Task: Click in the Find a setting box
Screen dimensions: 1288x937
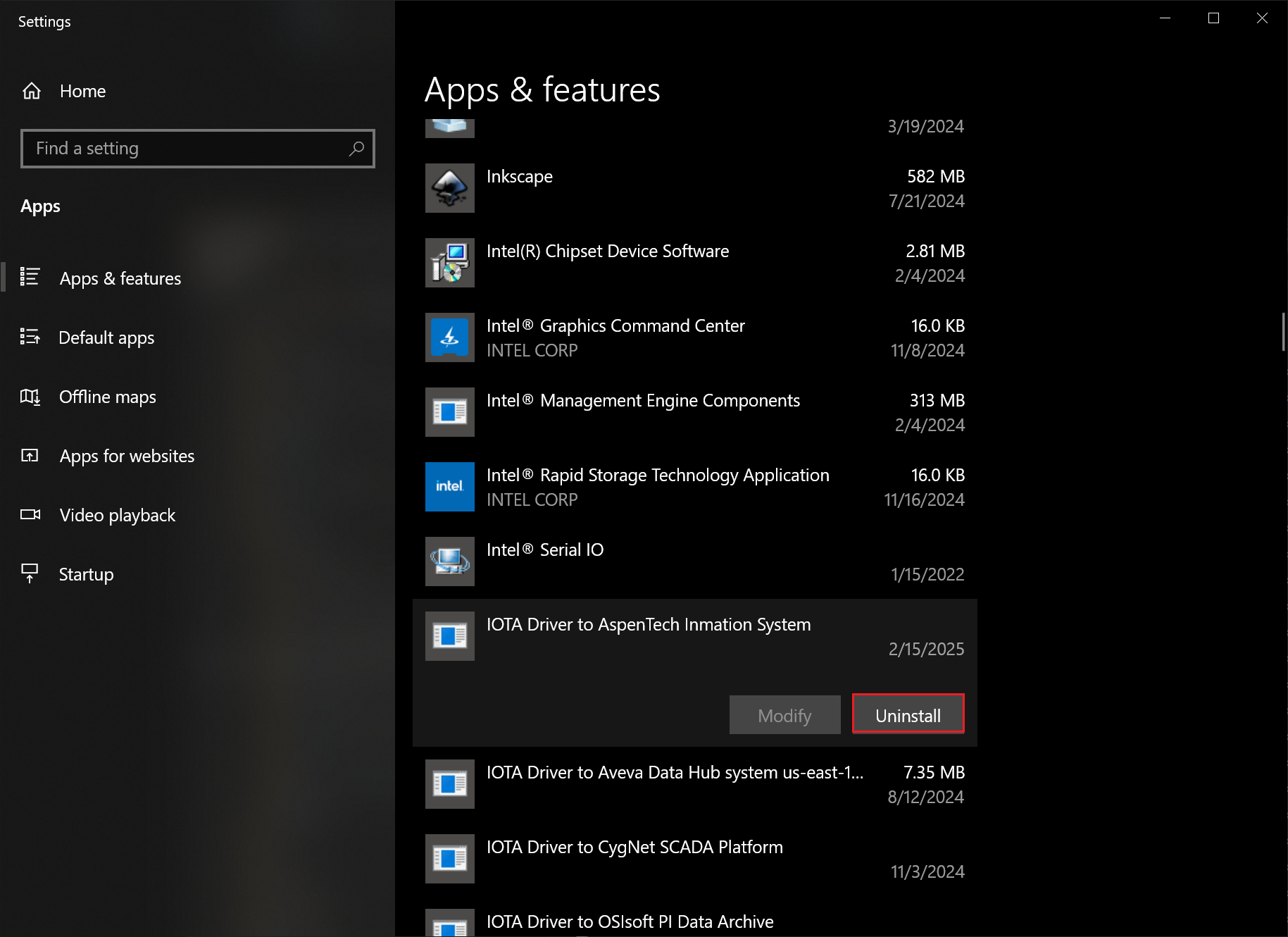Action: coord(198,149)
